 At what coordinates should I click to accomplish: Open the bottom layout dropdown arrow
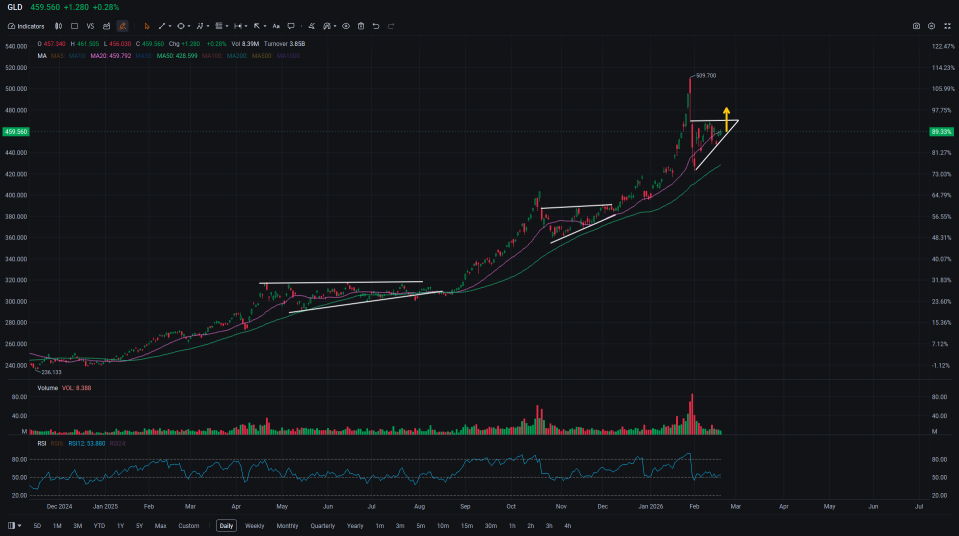20,526
